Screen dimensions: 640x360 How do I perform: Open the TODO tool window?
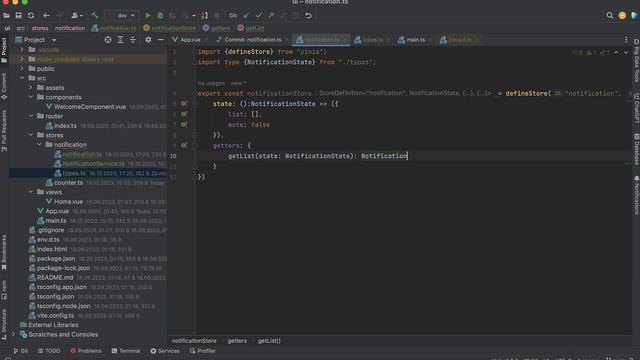pyautogui.click(x=49, y=351)
